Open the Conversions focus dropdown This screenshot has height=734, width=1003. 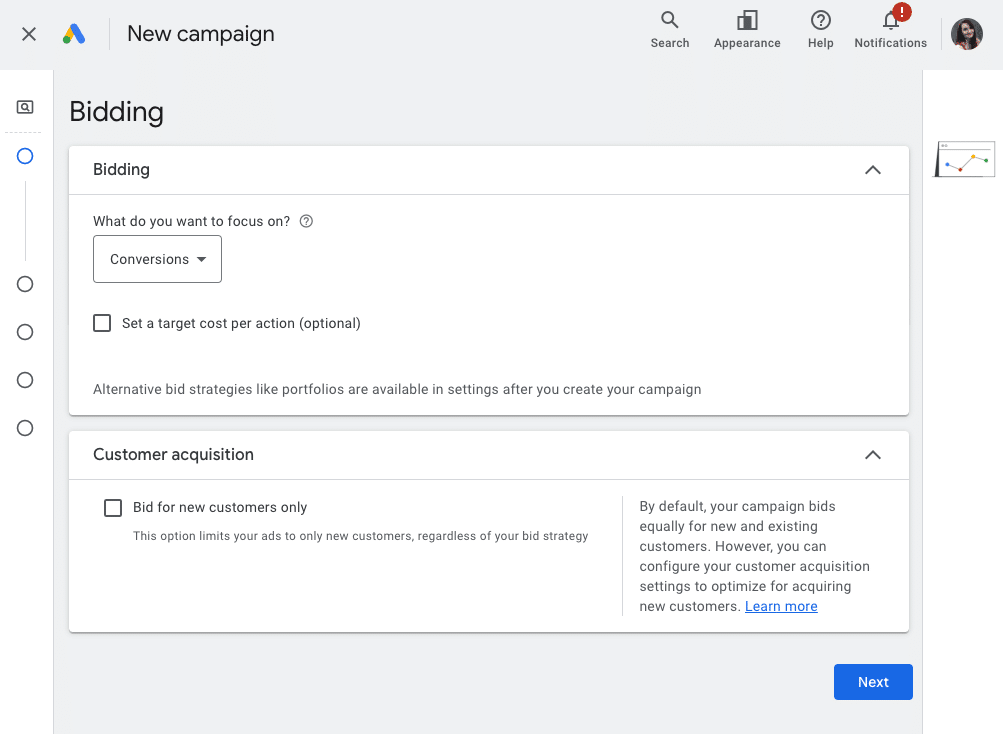point(157,259)
